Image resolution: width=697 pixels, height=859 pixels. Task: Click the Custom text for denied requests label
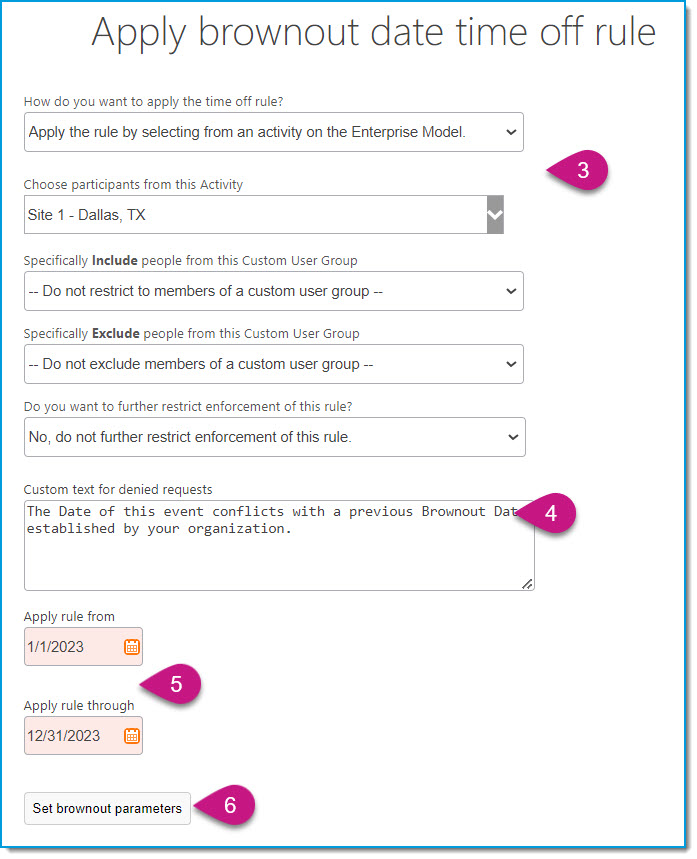pos(118,489)
